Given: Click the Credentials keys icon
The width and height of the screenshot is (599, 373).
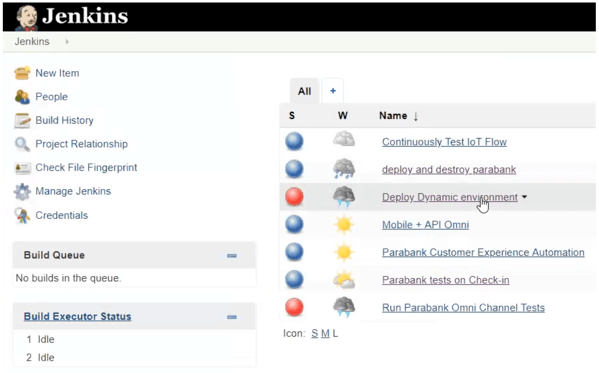Looking at the screenshot, I should point(22,215).
